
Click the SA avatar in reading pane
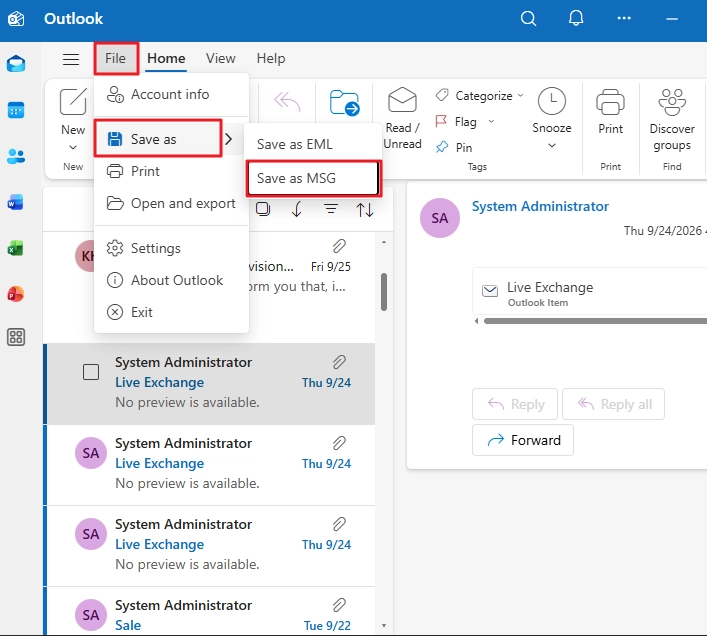tap(440, 218)
